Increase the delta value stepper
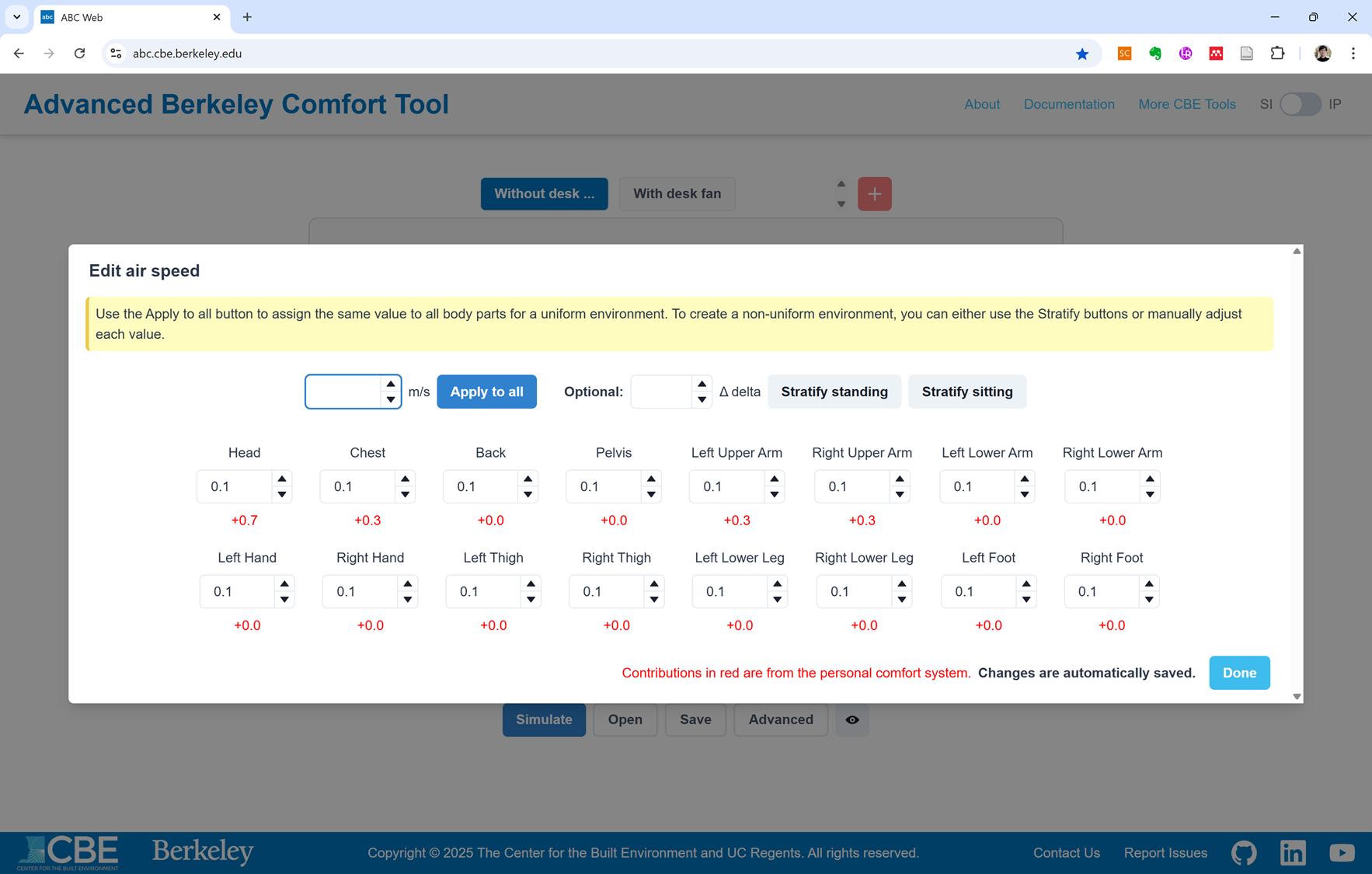 pos(702,385)
